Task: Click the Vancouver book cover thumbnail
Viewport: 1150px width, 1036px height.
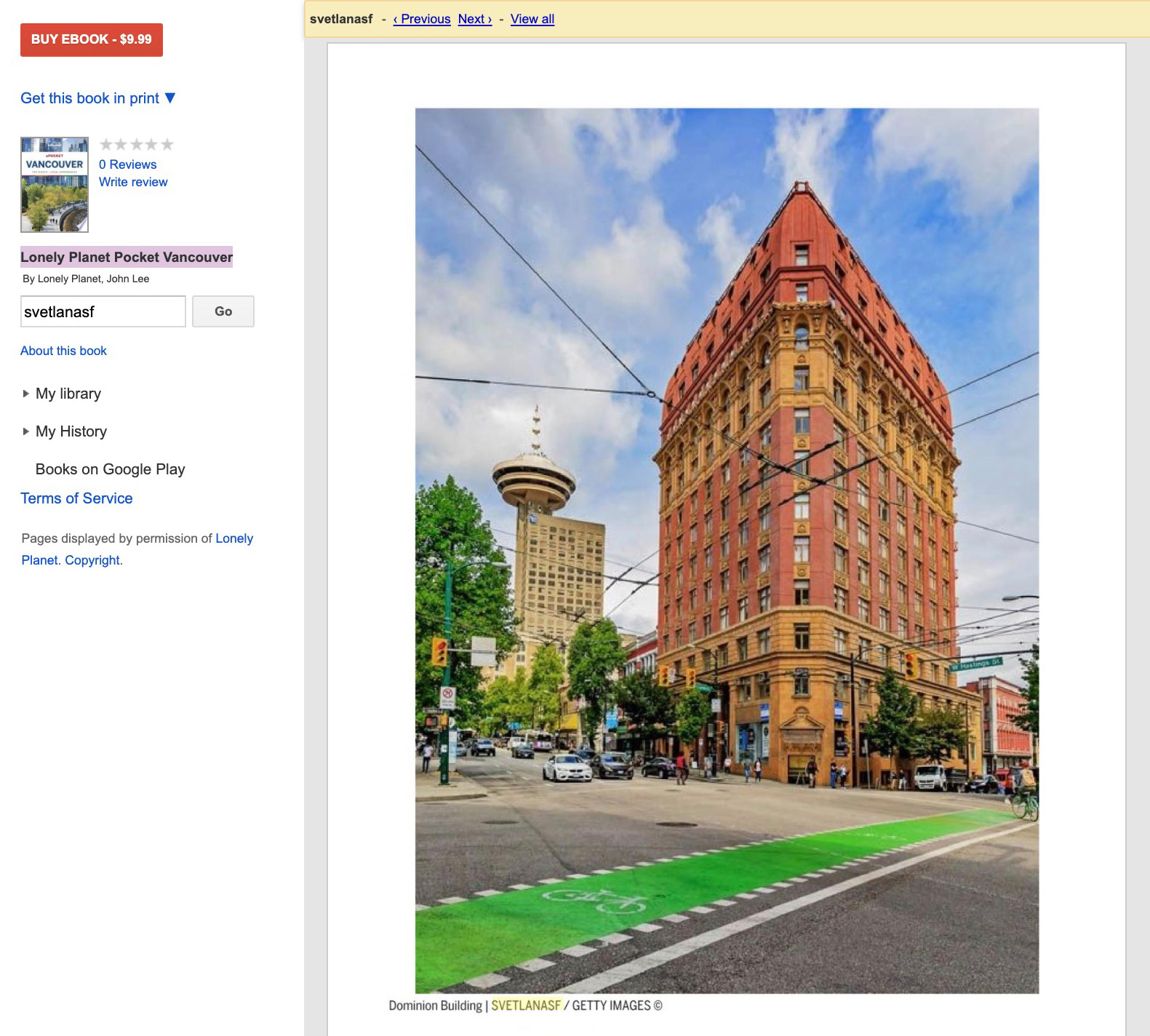Action: coord(55,185)
